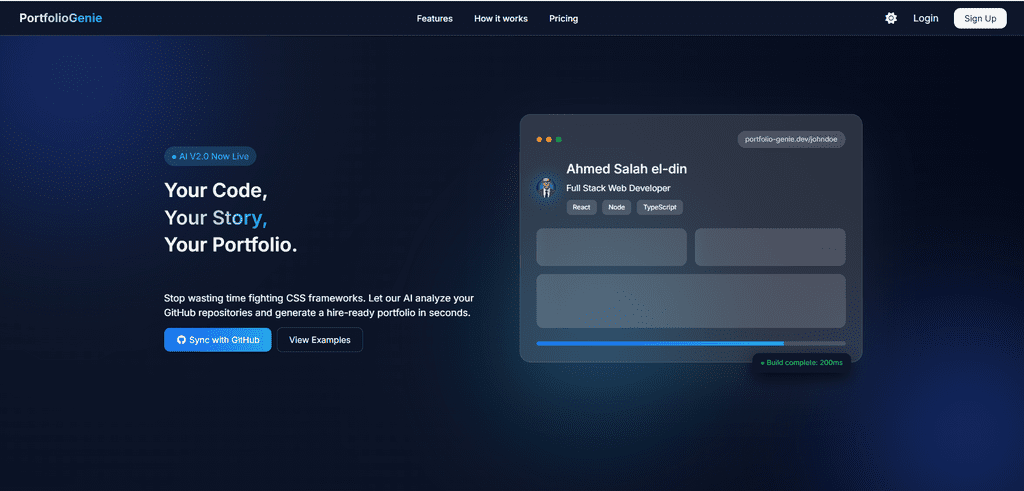The width and height of the screenshot is (1024, 491).
Task: Click the Login link
Action: click(925, 18)
